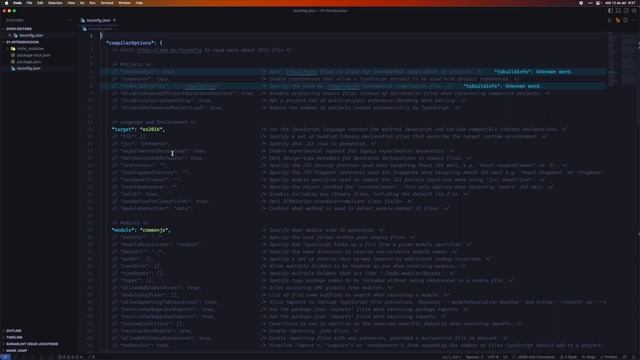
Task: Click the cursor position status item
Action: pyautogui.click(x=451, y=357)
